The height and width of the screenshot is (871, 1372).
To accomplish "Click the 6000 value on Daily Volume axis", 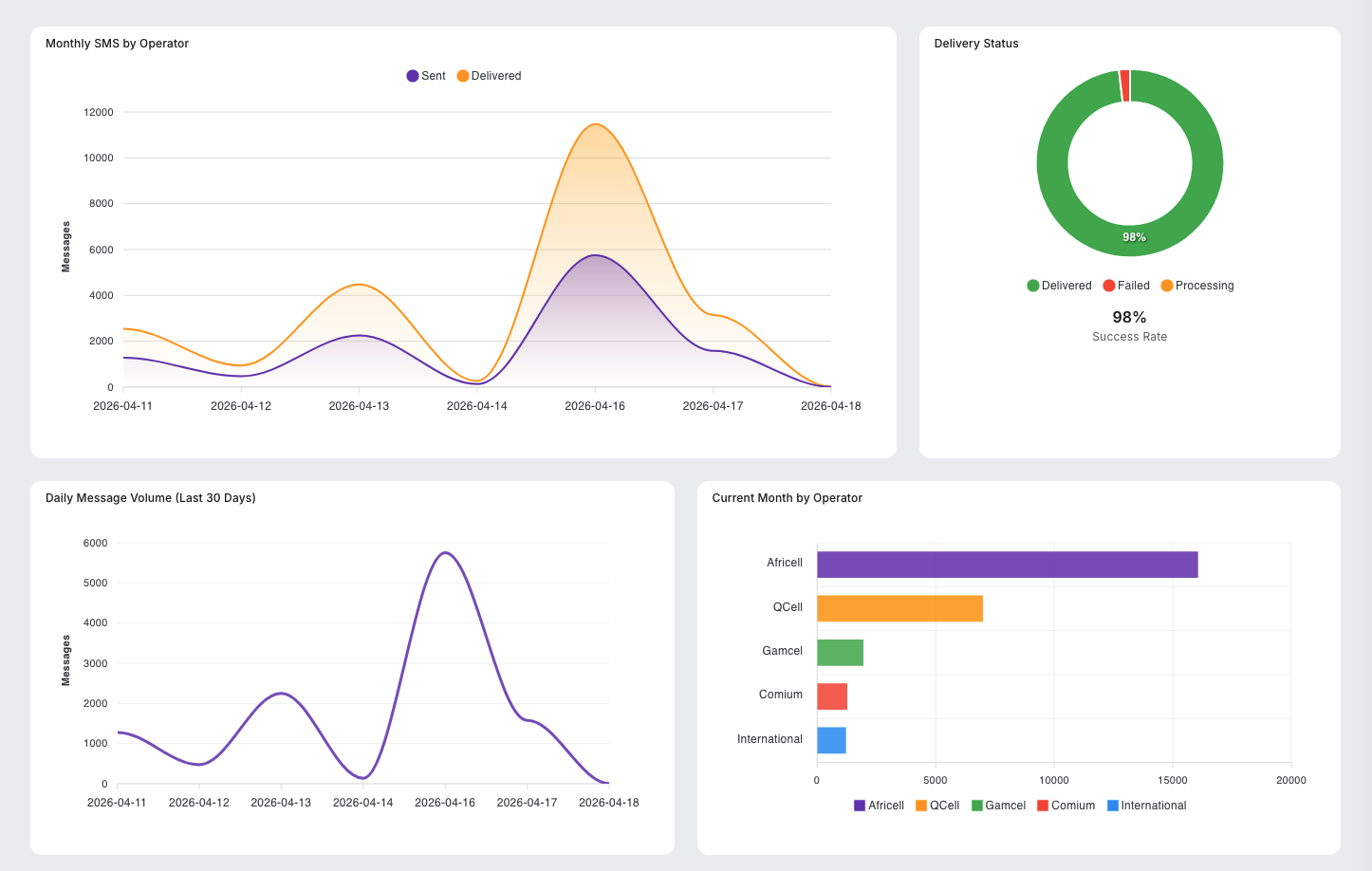I will point(96,543).
